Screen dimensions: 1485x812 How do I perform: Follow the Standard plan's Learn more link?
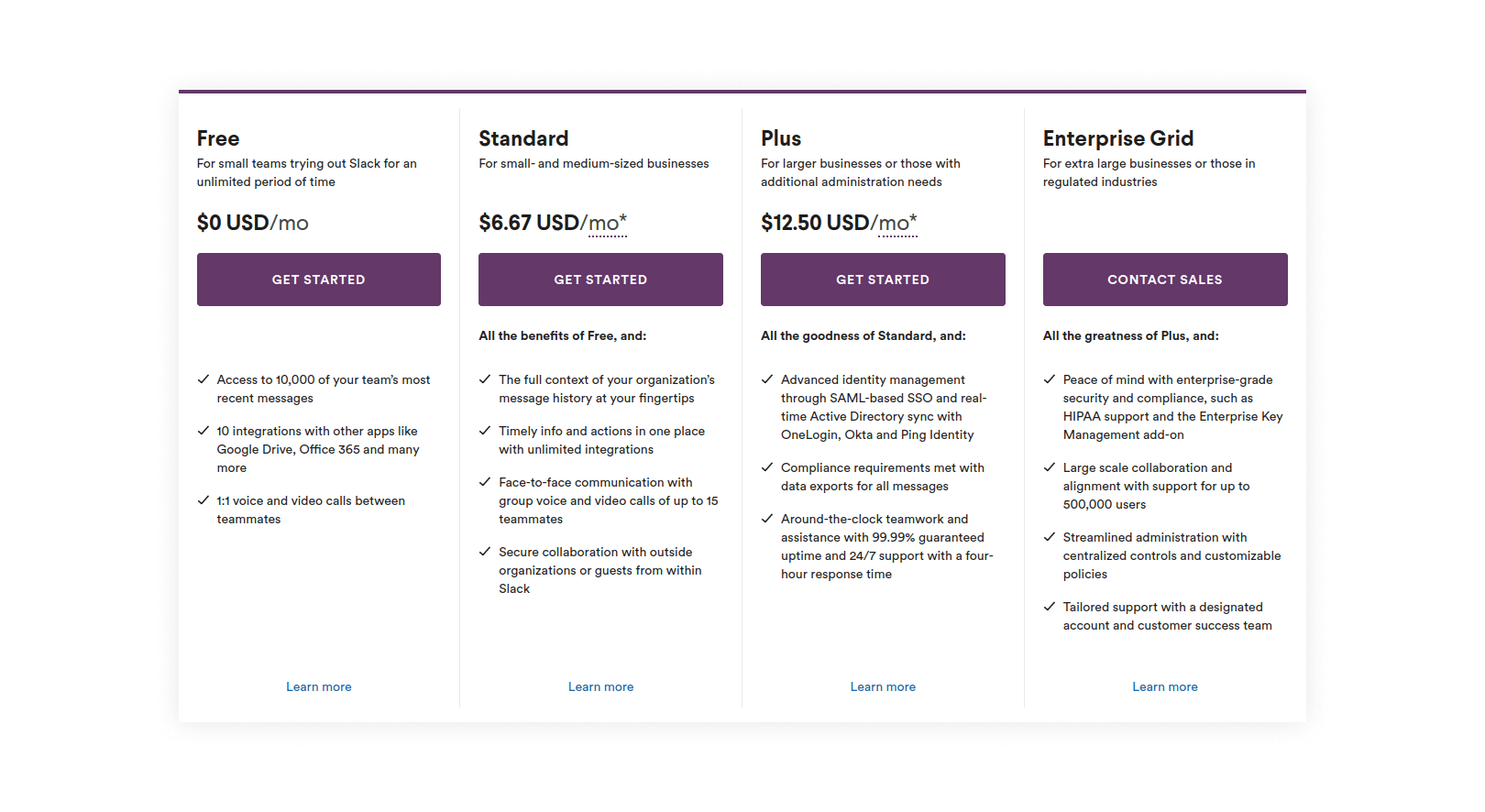(x=600, y=686)
